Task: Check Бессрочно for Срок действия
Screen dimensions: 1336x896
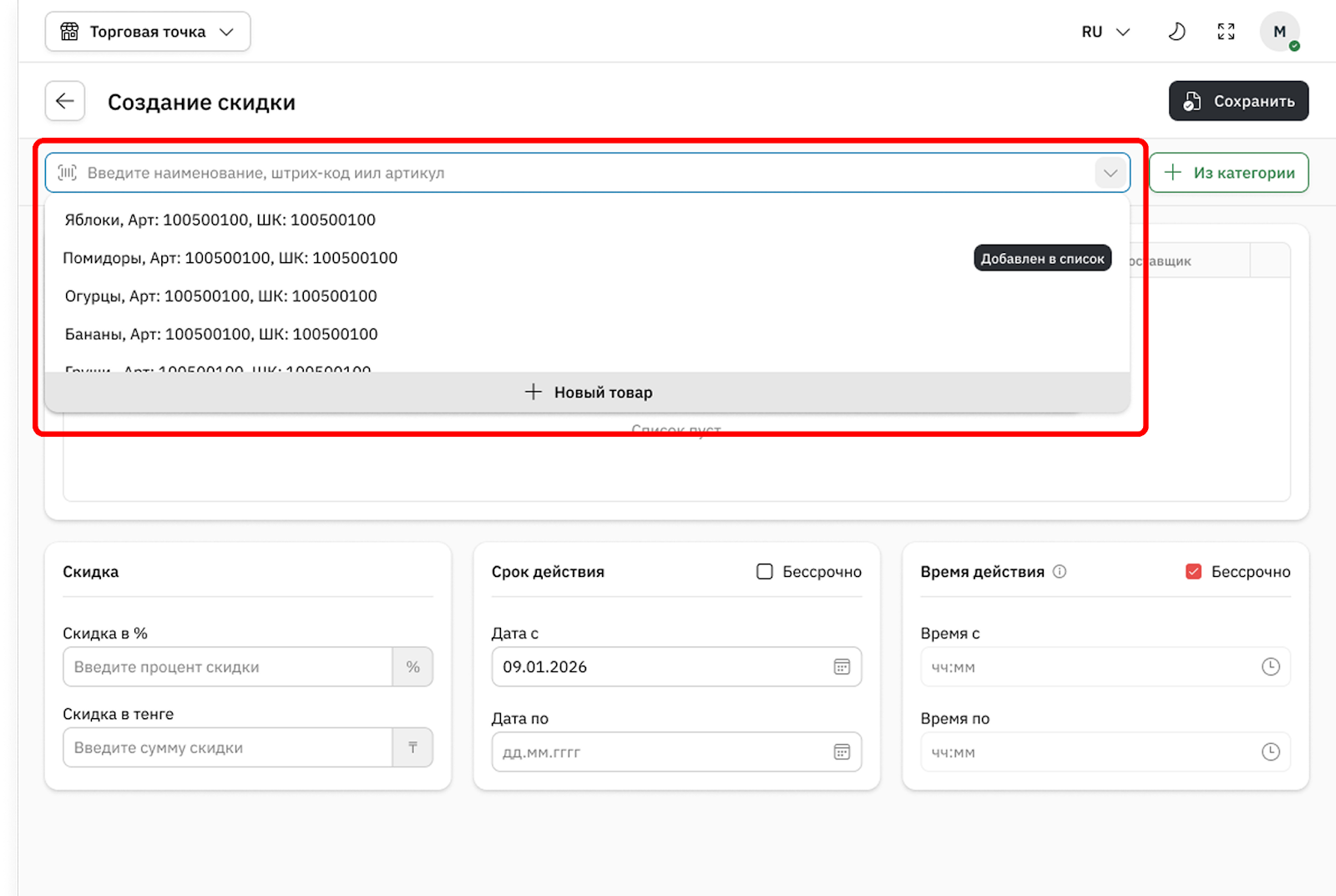Action: (x=765, y=572)
